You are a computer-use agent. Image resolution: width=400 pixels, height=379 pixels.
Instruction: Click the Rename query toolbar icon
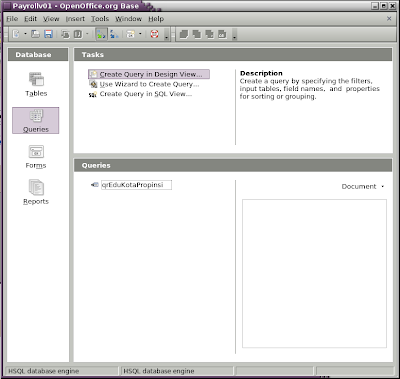pyautogui.click(x=222, y=34)
